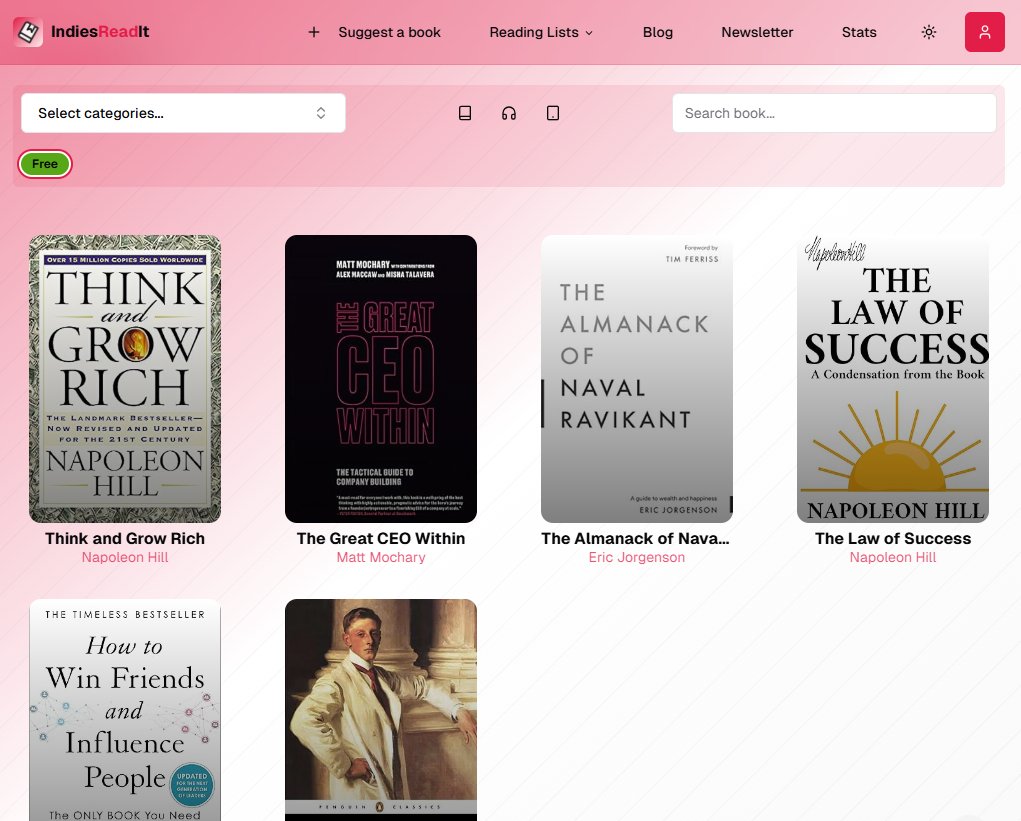The height and width of the screenshot is (821, 1021).
Task: Open the Think and Grow Rich cover
Action: 125,379
